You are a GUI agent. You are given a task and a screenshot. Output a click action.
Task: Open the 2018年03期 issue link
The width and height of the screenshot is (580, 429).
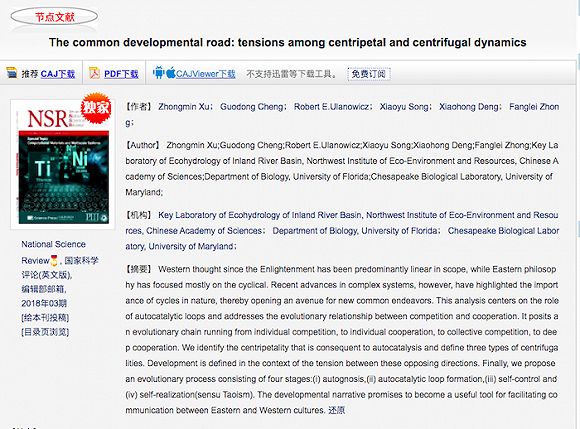coord(44,304)
